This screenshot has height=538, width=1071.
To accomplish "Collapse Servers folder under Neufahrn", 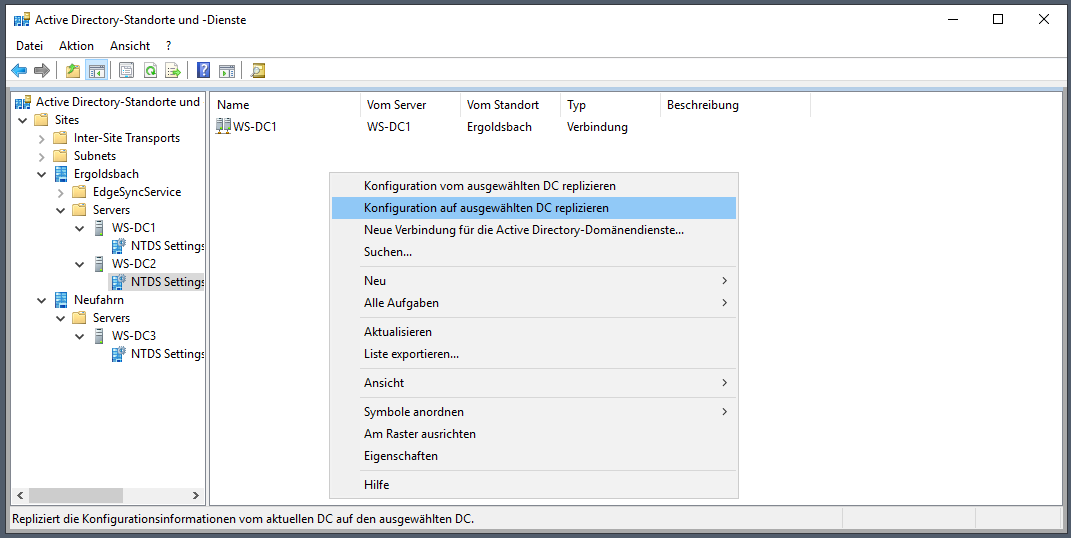I will [x=61, y=318].
